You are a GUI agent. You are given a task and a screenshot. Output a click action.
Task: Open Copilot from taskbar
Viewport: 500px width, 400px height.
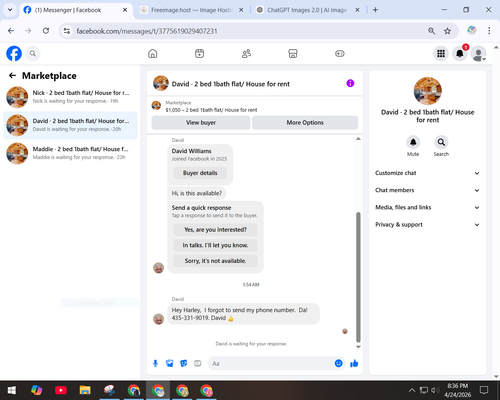[x=36, y=390]
